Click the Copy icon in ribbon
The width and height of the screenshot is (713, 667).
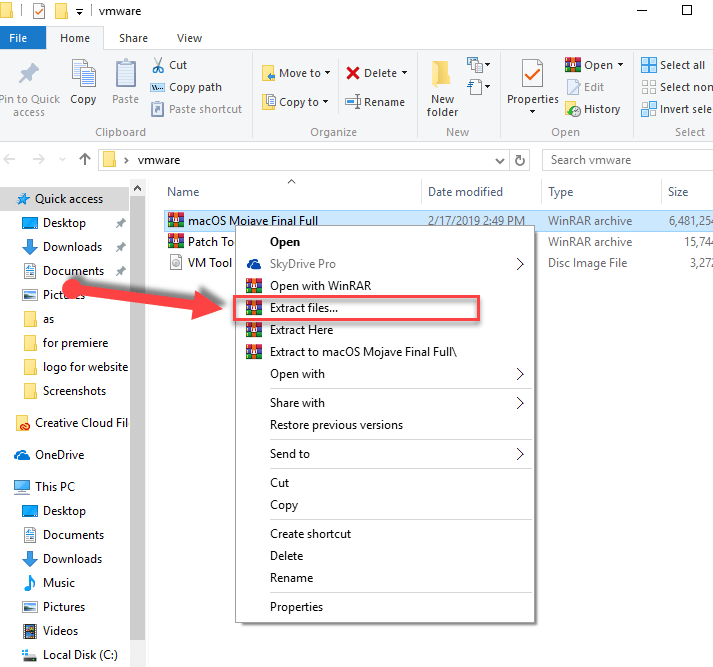pyautogui.click(x=83, y=76)
